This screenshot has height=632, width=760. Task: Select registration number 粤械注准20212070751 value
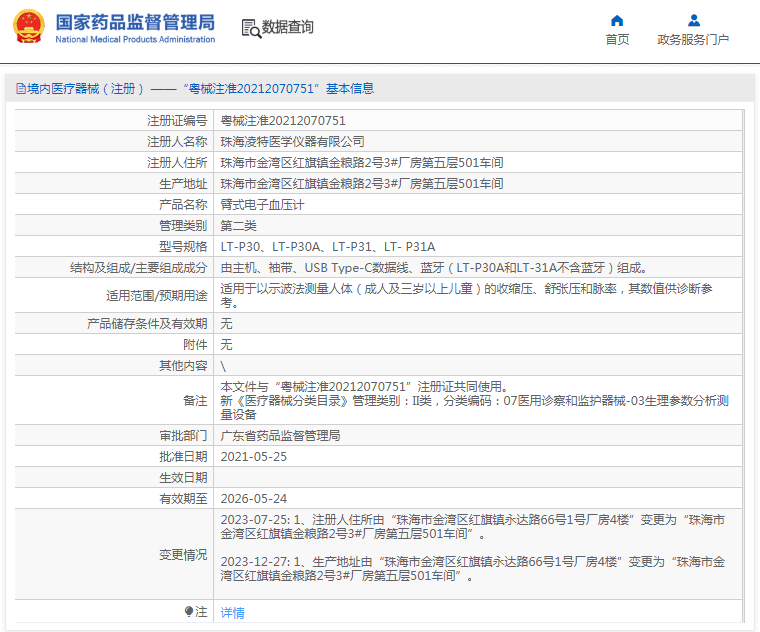coord(283,121)
